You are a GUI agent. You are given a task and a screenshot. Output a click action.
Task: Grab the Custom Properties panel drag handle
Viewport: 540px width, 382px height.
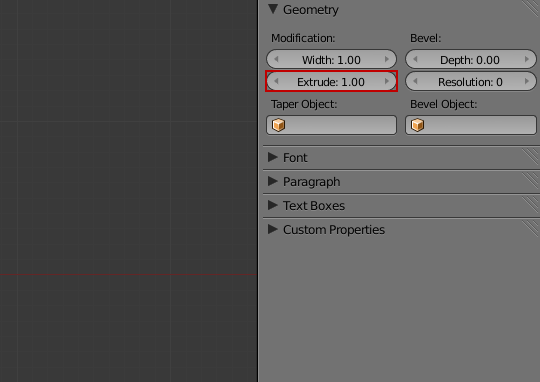[x=531, y=229]
